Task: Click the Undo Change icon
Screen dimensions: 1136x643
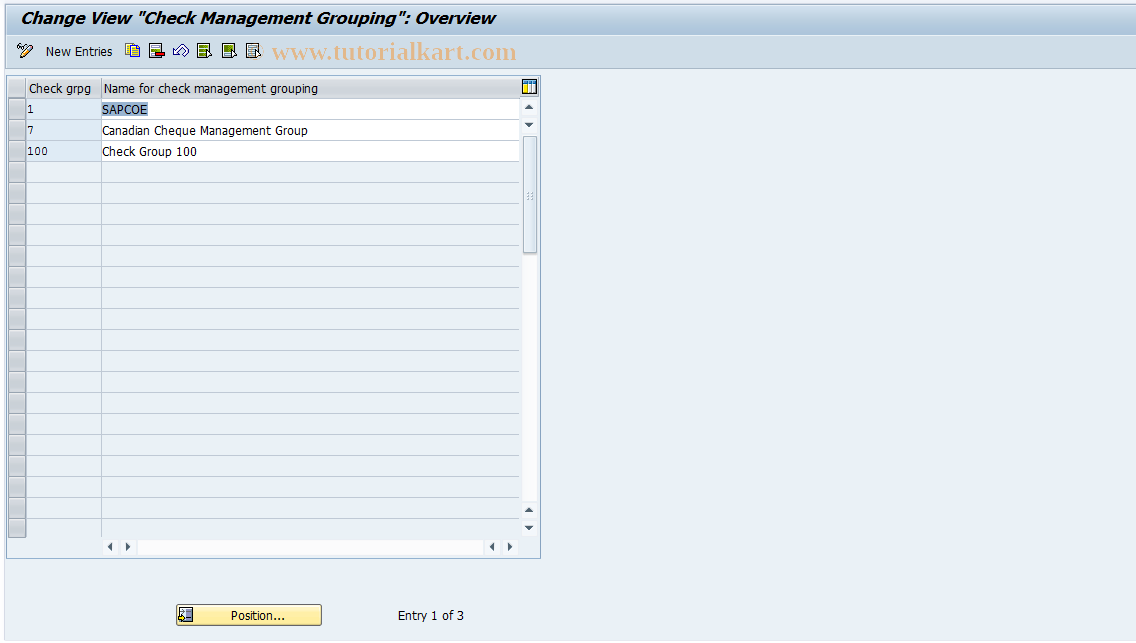Action: 180,51
